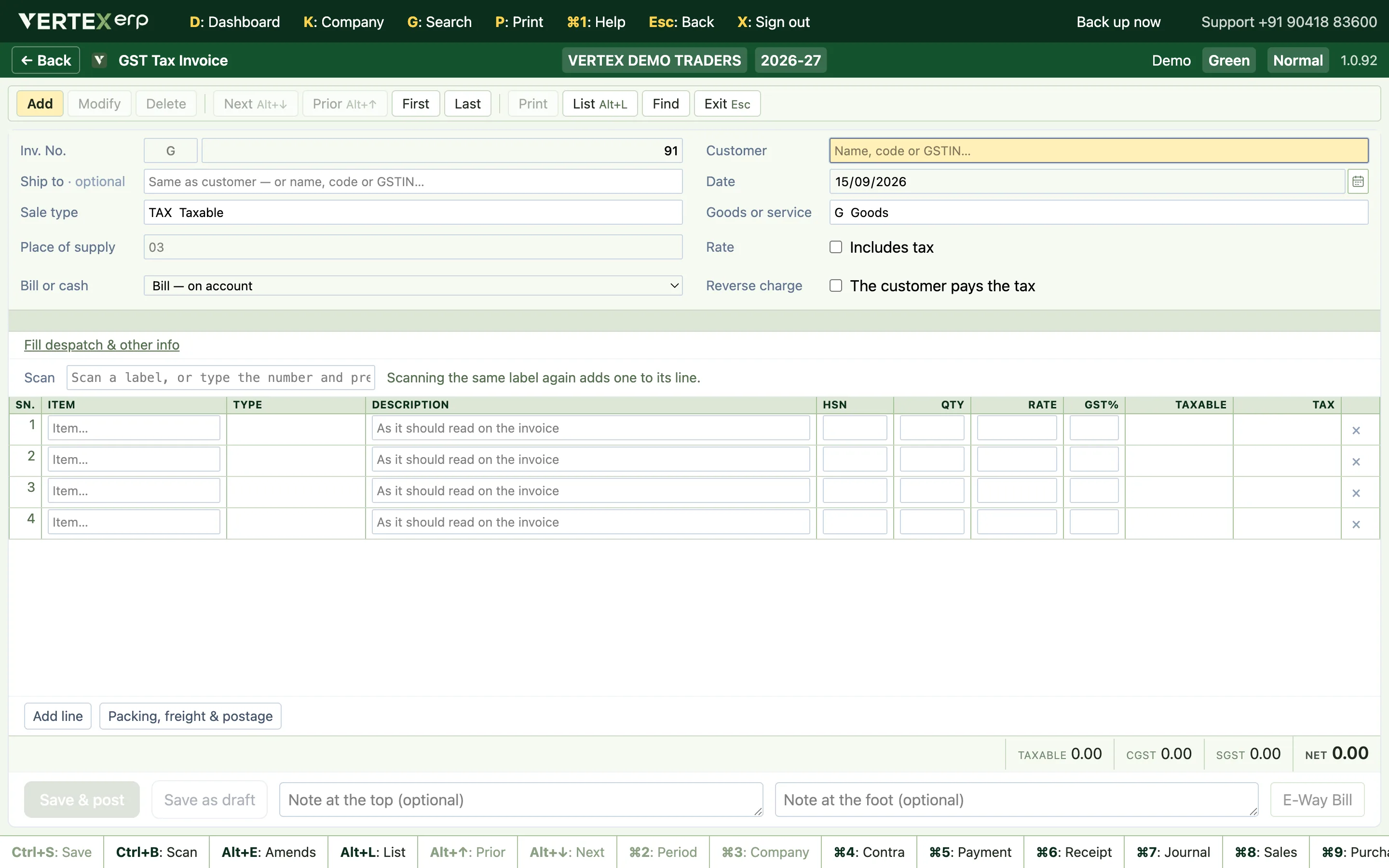Open the Company menu item

(x=343, y=22)
